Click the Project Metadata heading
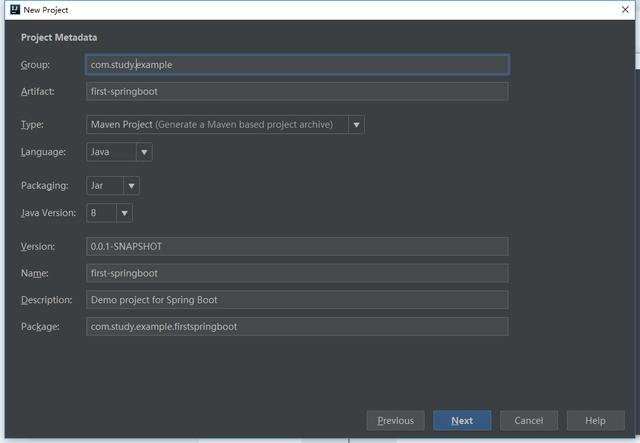This screenshot has width=640, height=443. click(59, 38)
